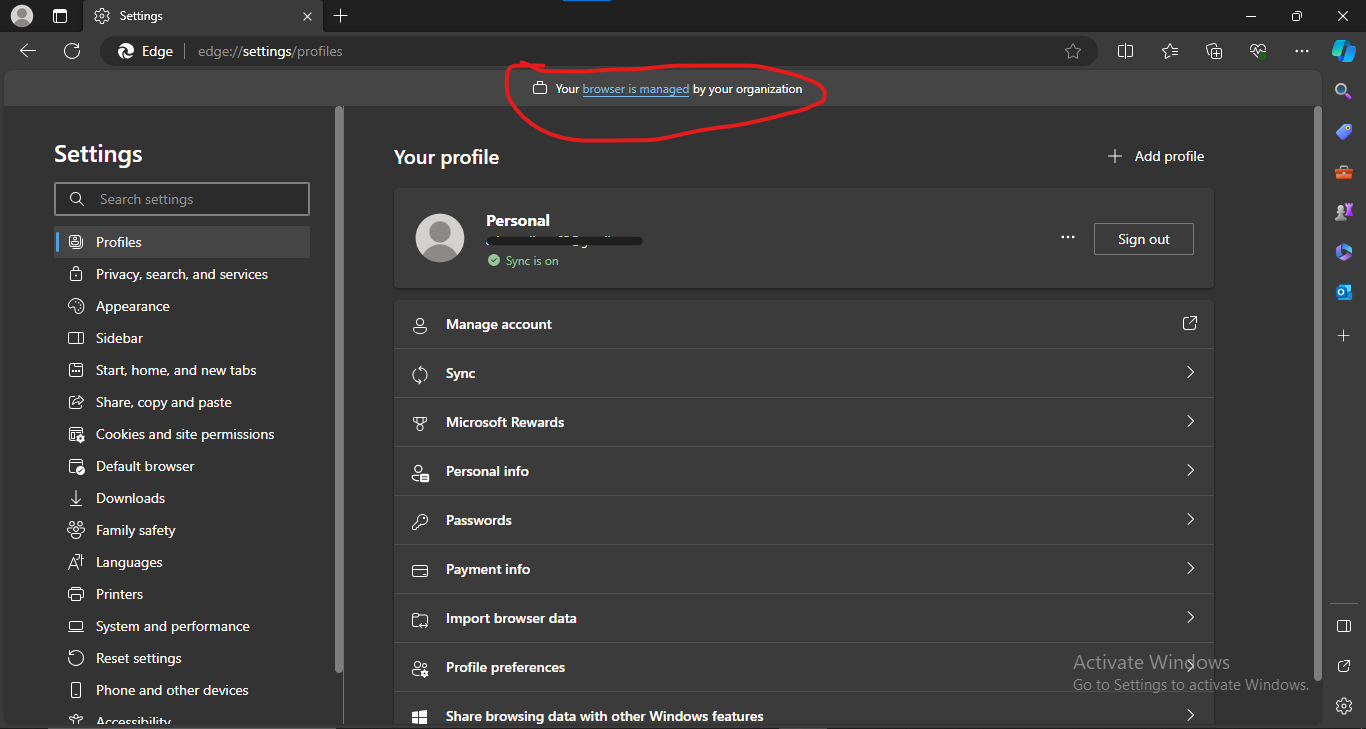Click the Search settings field
Viewport: 1366px width, 729px height.
[x=182, y=199]
